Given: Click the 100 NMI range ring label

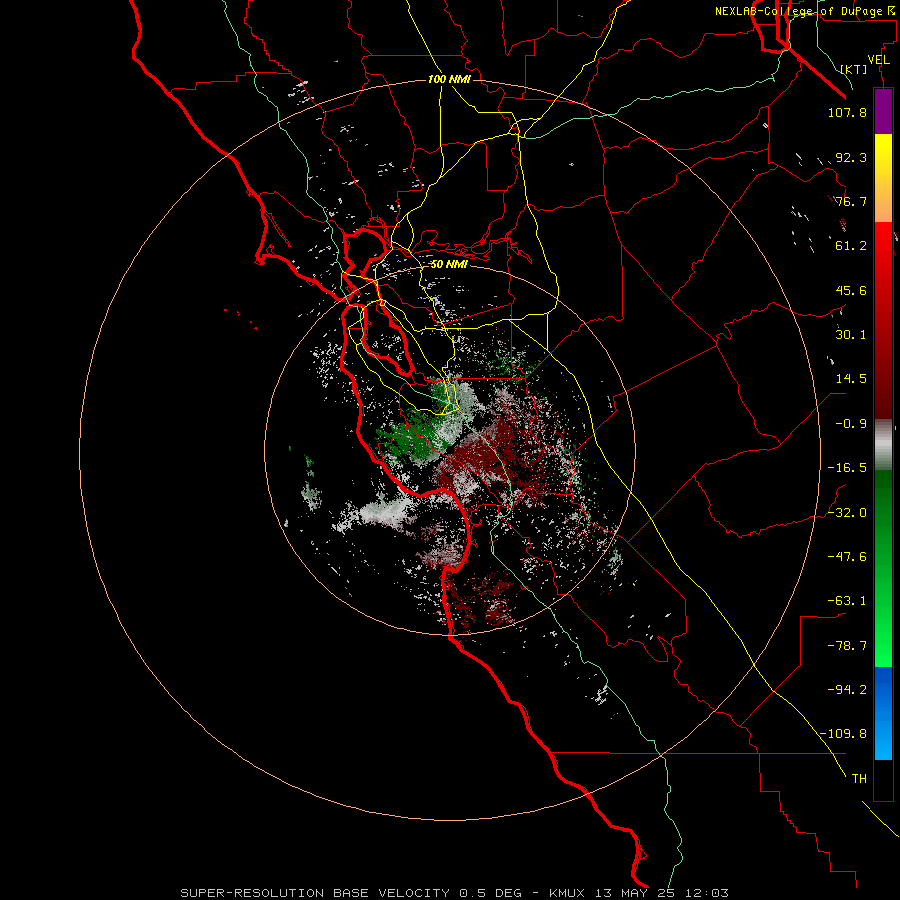Looking at the screenshot, I should 449,79.
